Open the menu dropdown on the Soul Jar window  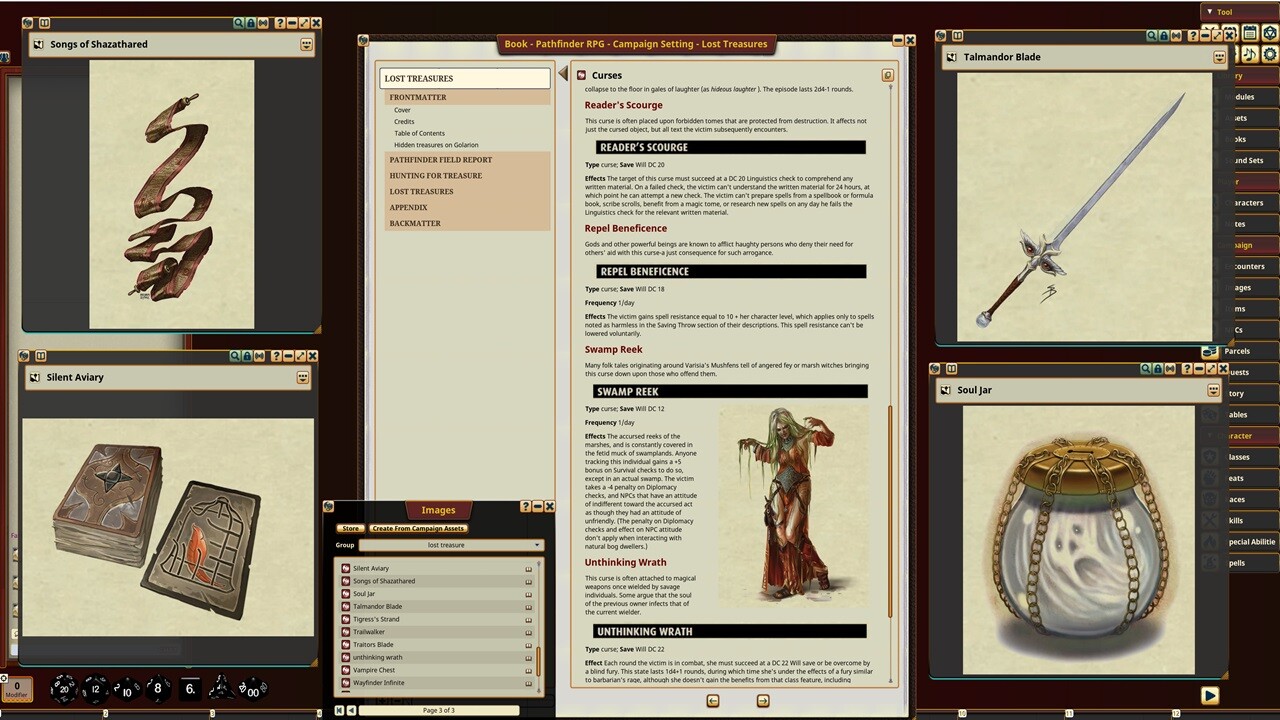(1213, 389)
